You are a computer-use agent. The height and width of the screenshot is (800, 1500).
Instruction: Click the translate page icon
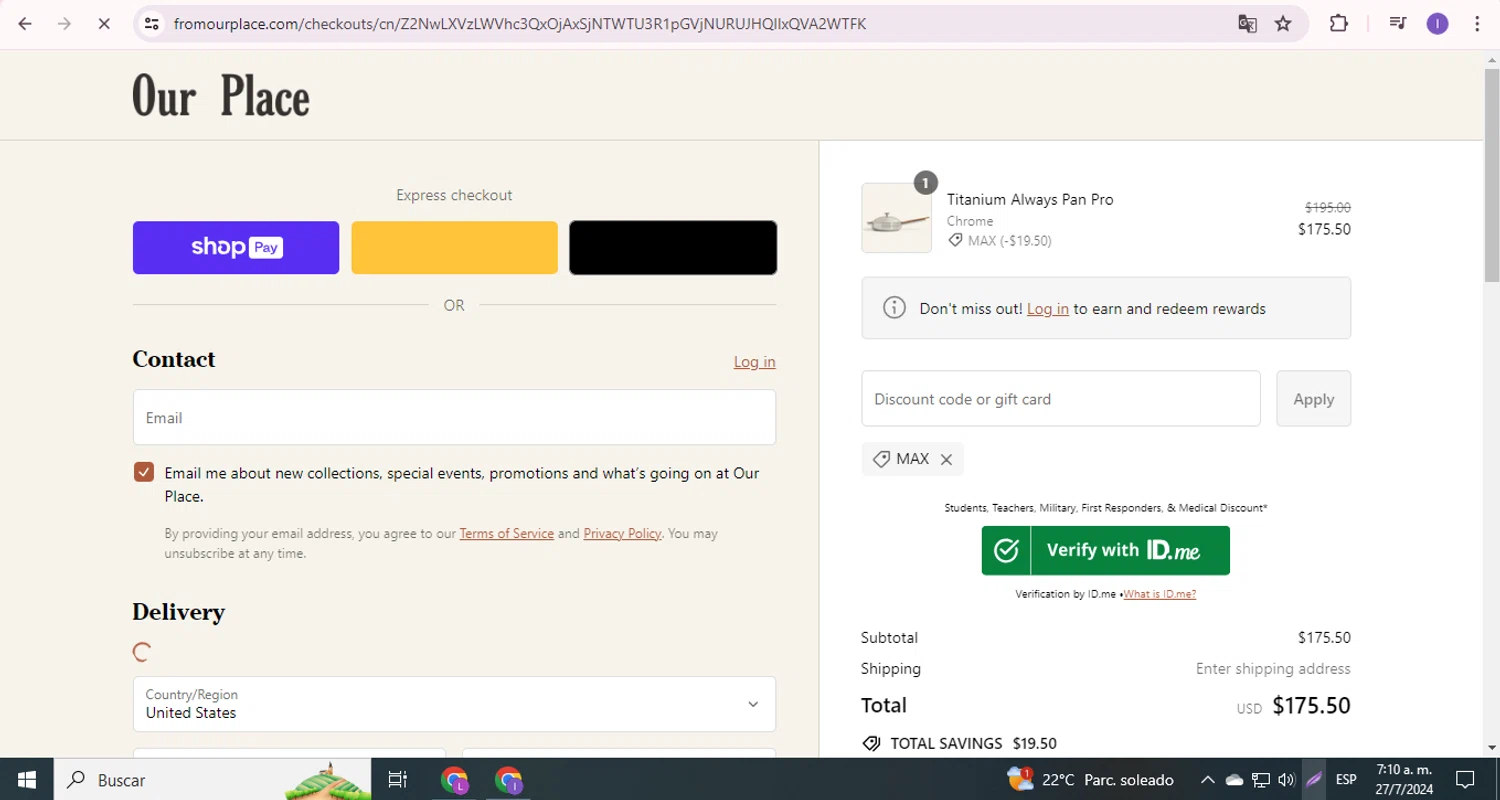tap(1247, 23)
